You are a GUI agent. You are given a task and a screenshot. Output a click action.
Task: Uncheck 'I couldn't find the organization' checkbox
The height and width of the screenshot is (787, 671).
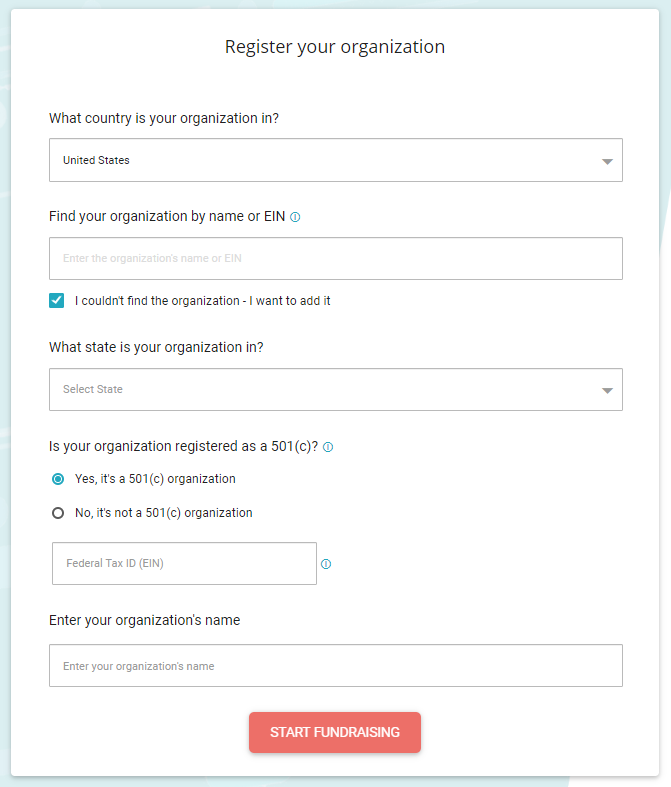coord(57,301)
